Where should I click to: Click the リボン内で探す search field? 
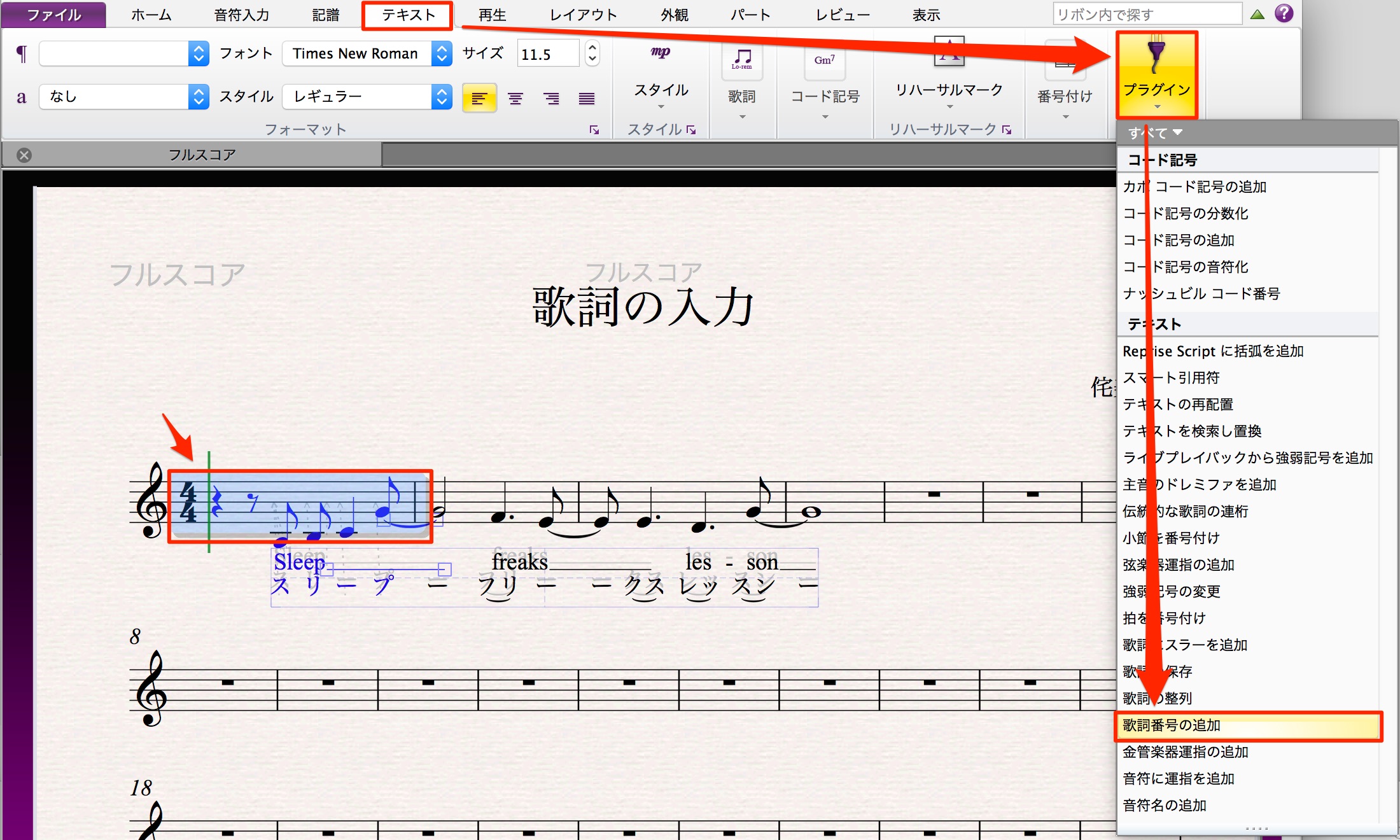[1147, 14]
